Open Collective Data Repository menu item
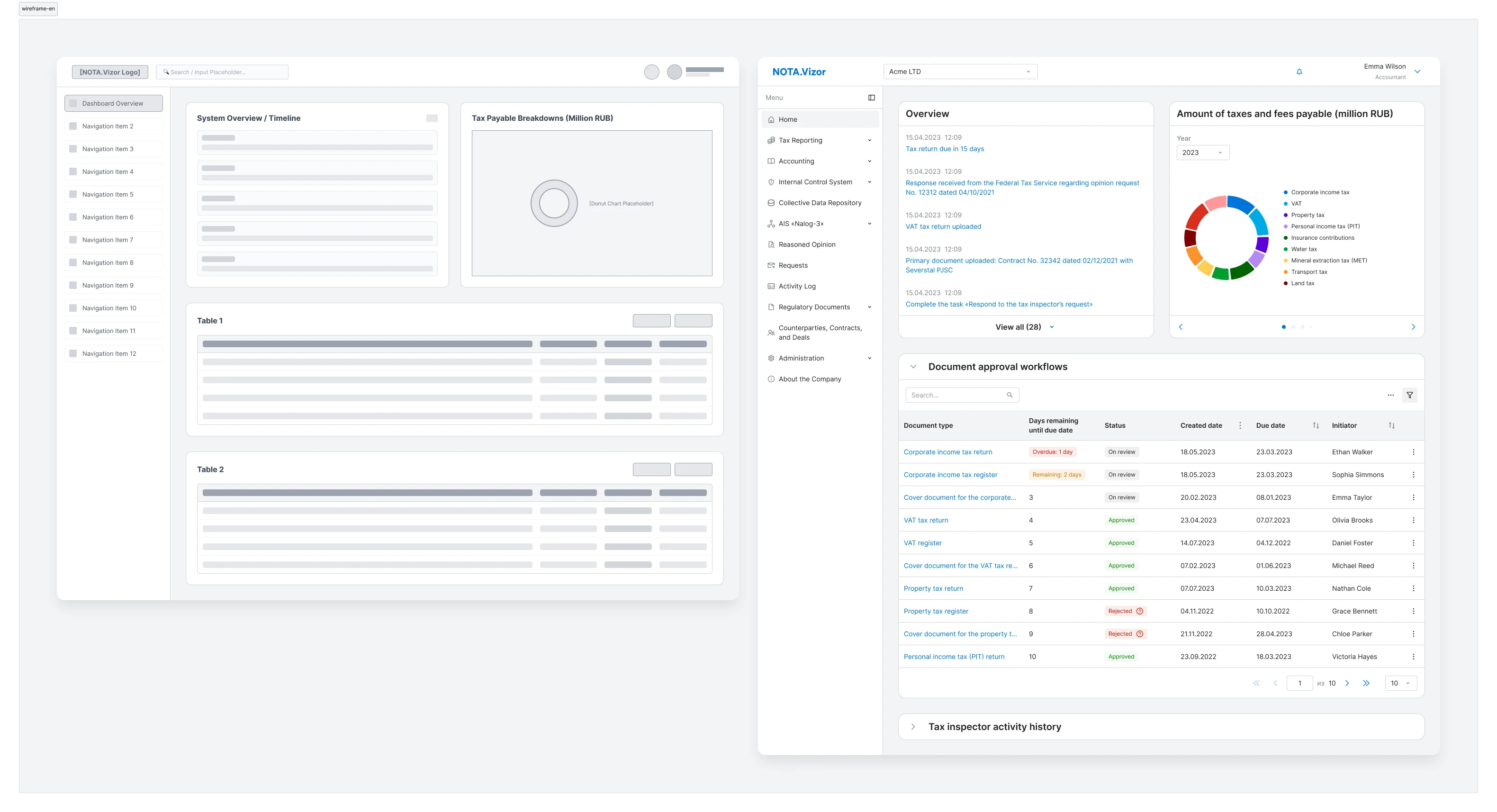The width and height of the screenshot is (1497, 812). [821, 203]
